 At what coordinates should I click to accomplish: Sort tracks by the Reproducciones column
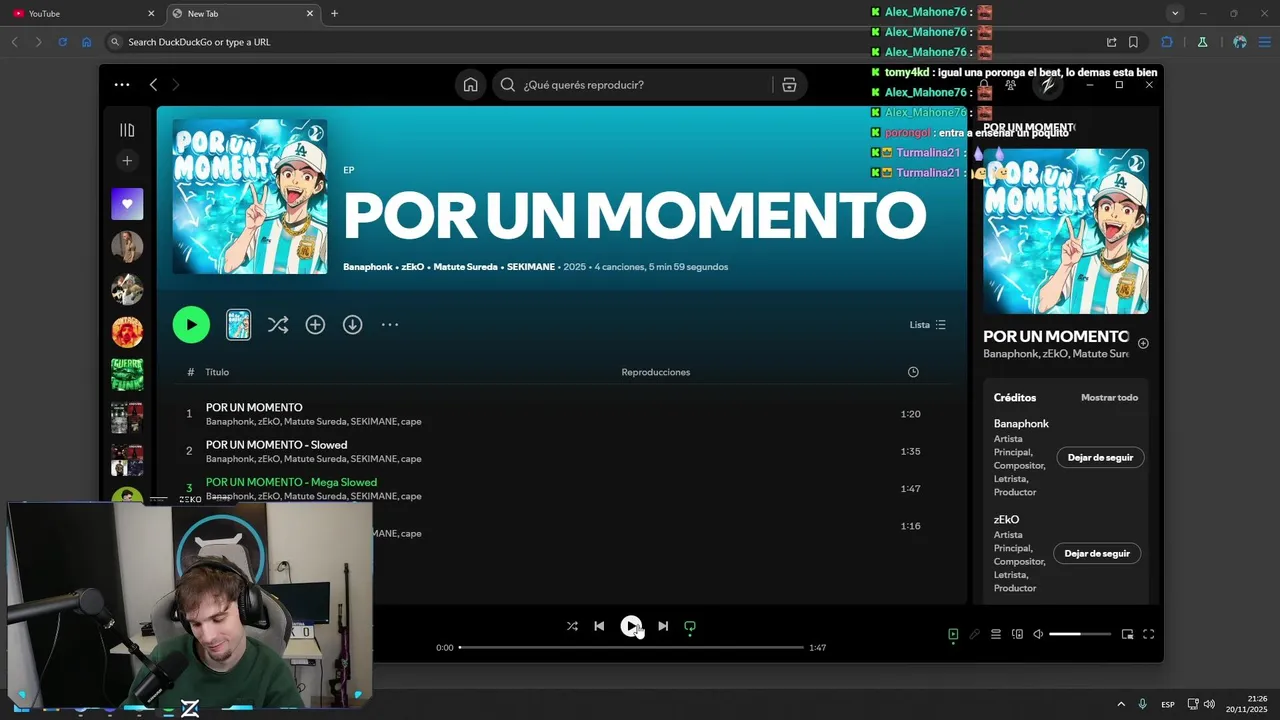656,372
